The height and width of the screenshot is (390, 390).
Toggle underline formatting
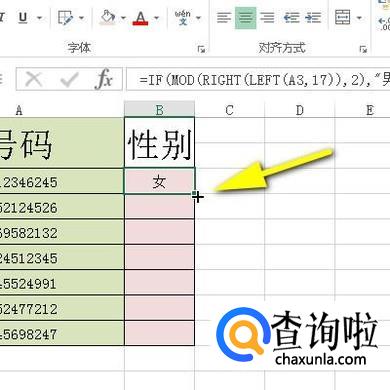coord(23,18)
